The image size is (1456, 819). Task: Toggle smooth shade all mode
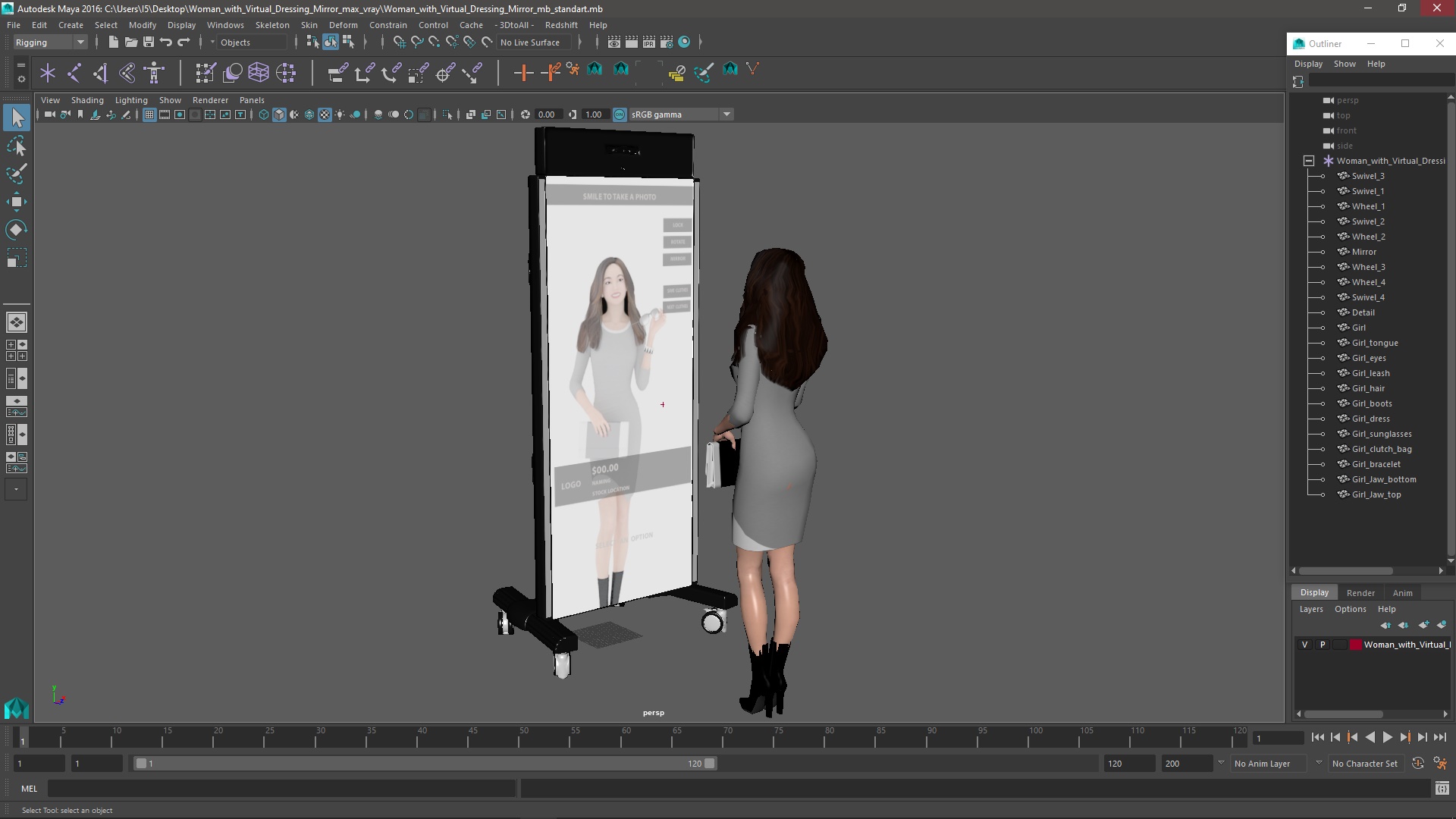coord(279,115)
